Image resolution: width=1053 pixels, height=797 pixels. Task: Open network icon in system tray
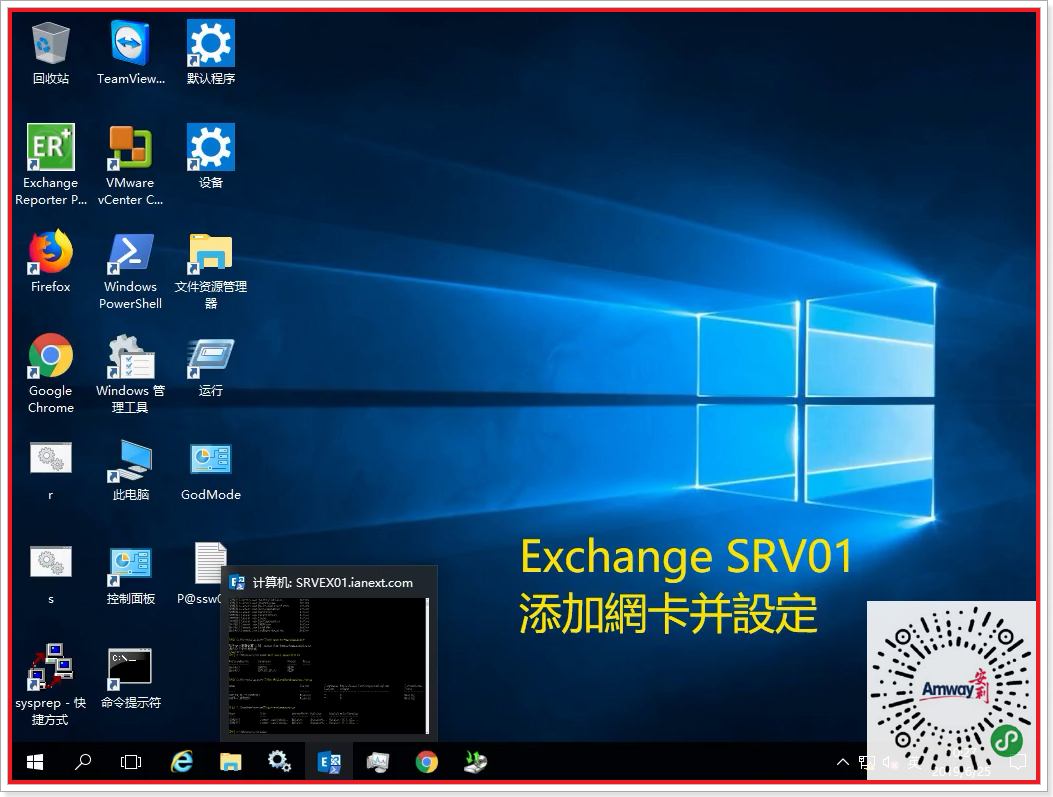866,762
